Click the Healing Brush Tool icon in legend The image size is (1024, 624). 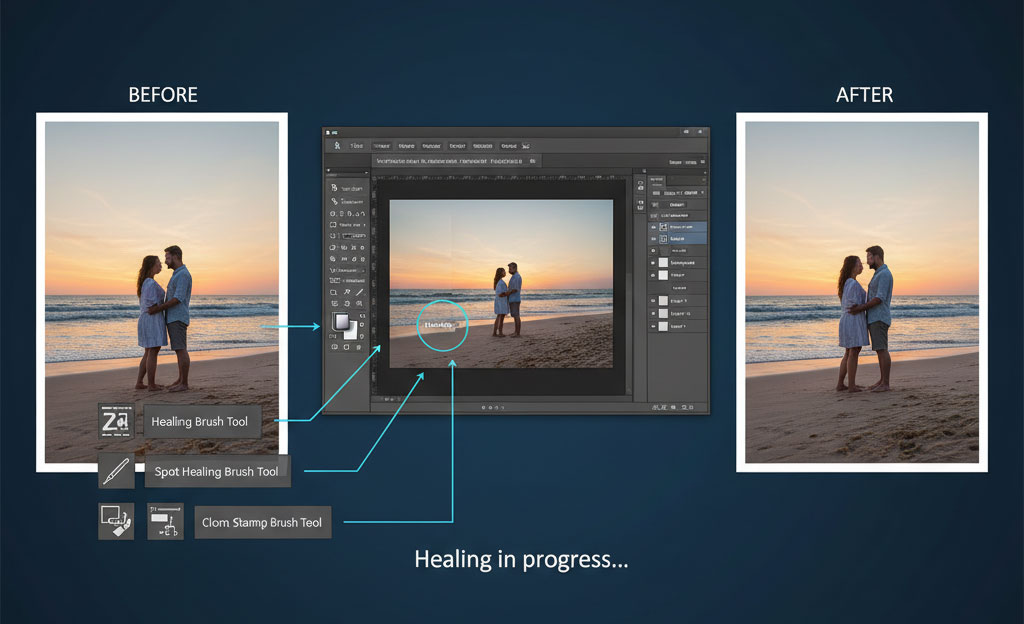point(116,421)
